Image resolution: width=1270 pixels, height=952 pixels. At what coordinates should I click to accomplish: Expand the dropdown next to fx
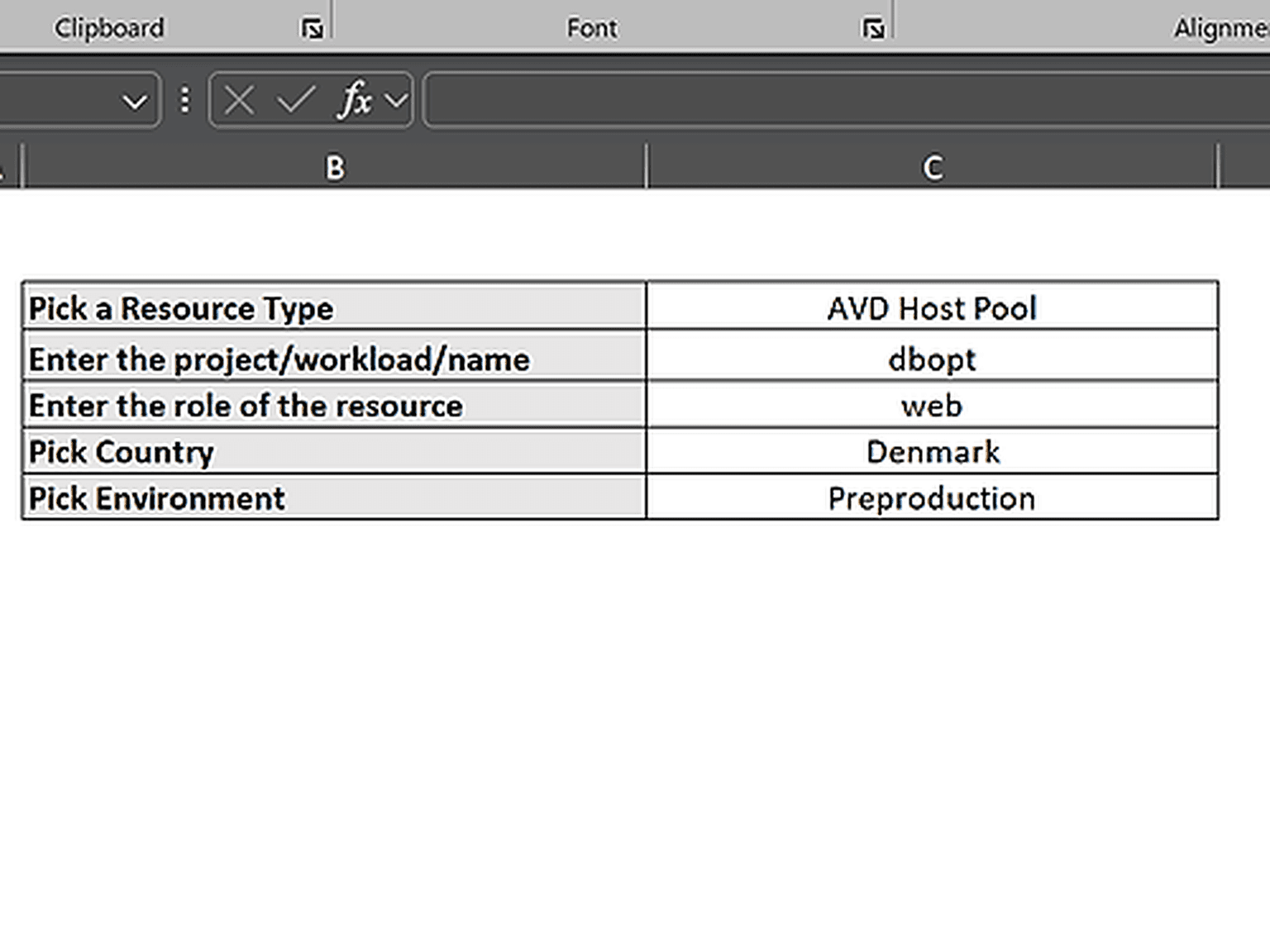pos(396,101)
